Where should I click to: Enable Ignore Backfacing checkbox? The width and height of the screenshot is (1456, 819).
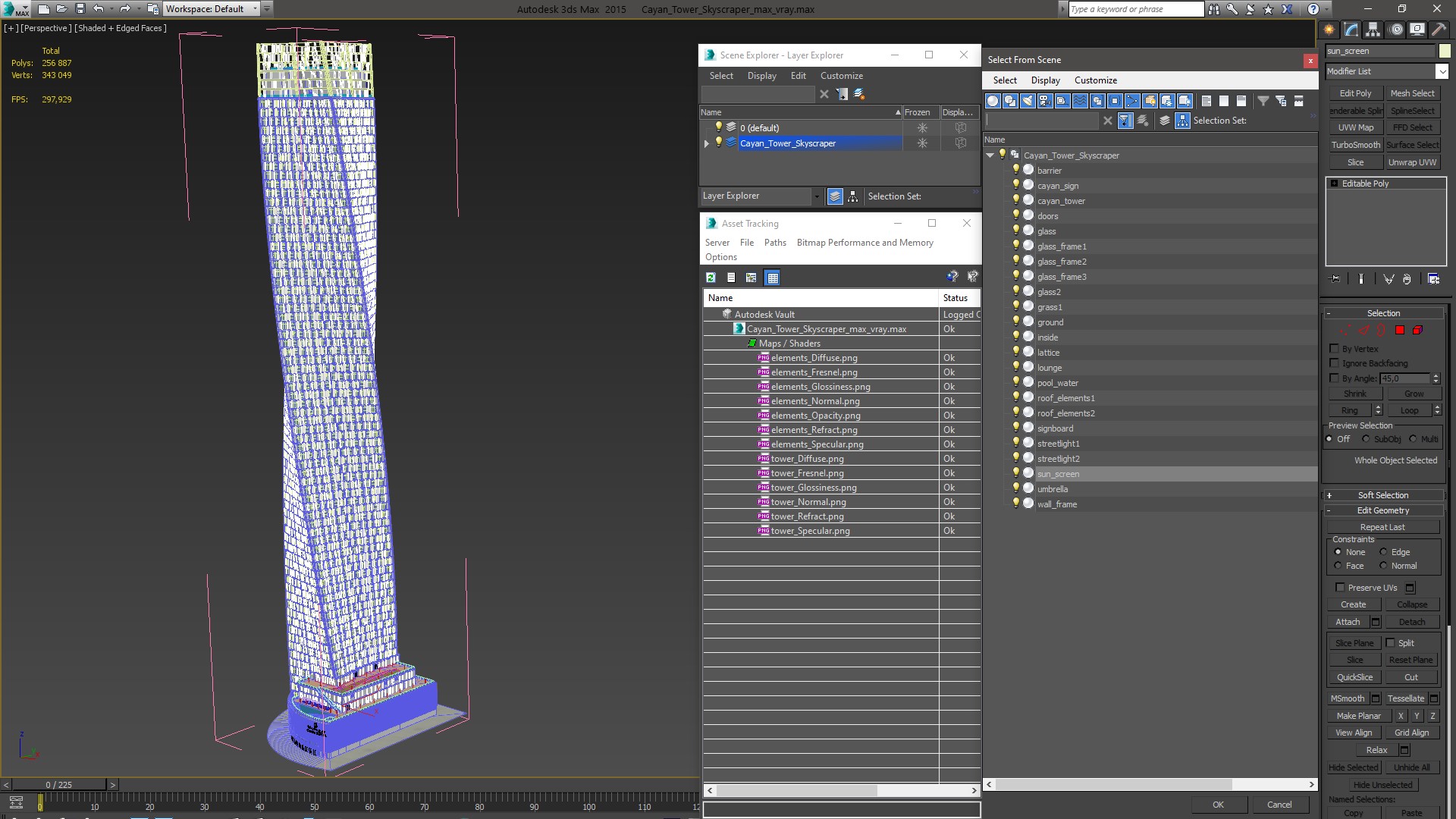pos(1335,363)
